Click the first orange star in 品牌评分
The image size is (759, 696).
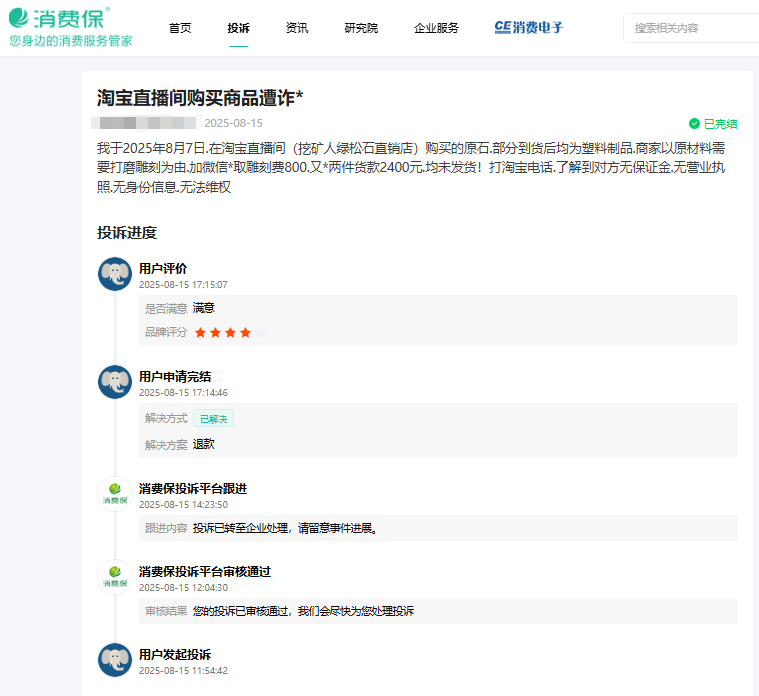(x=200, y=333)
